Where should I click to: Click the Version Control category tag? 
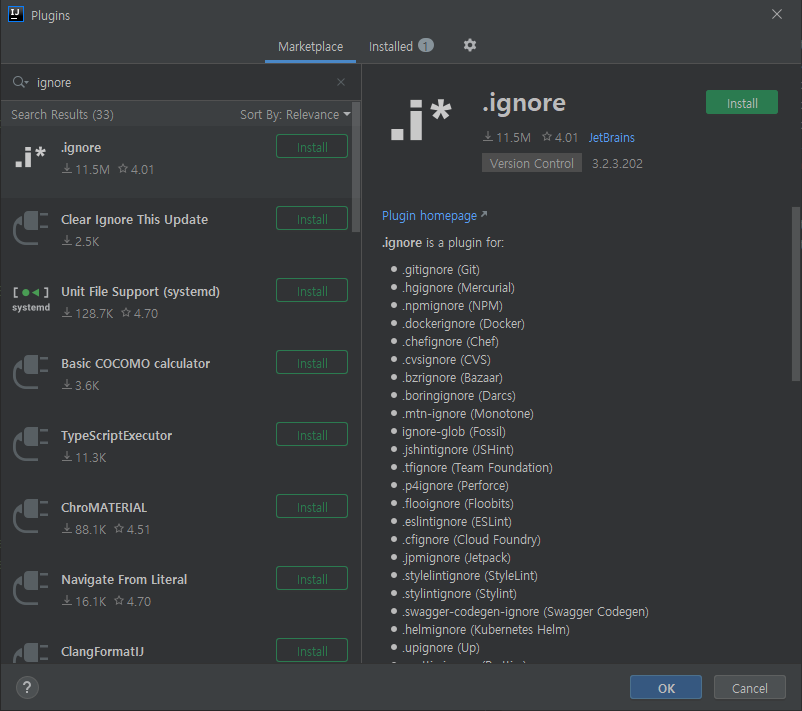pos(531,164)
